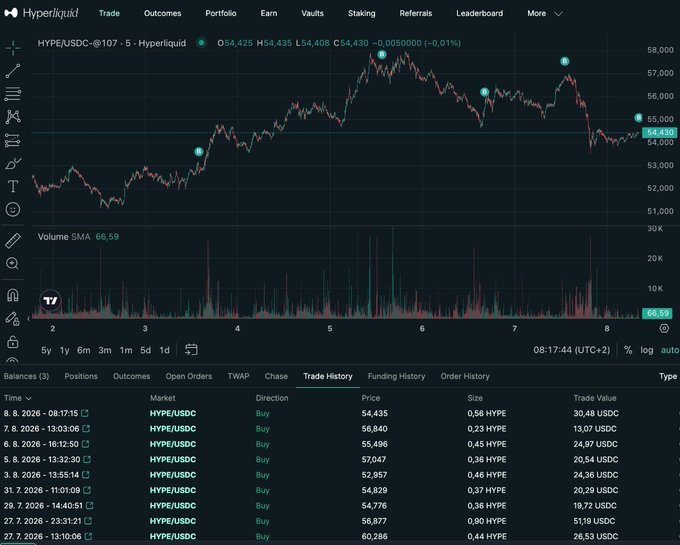Open the Leaderboard page
The image size is (680, 545).
(480, 13)
